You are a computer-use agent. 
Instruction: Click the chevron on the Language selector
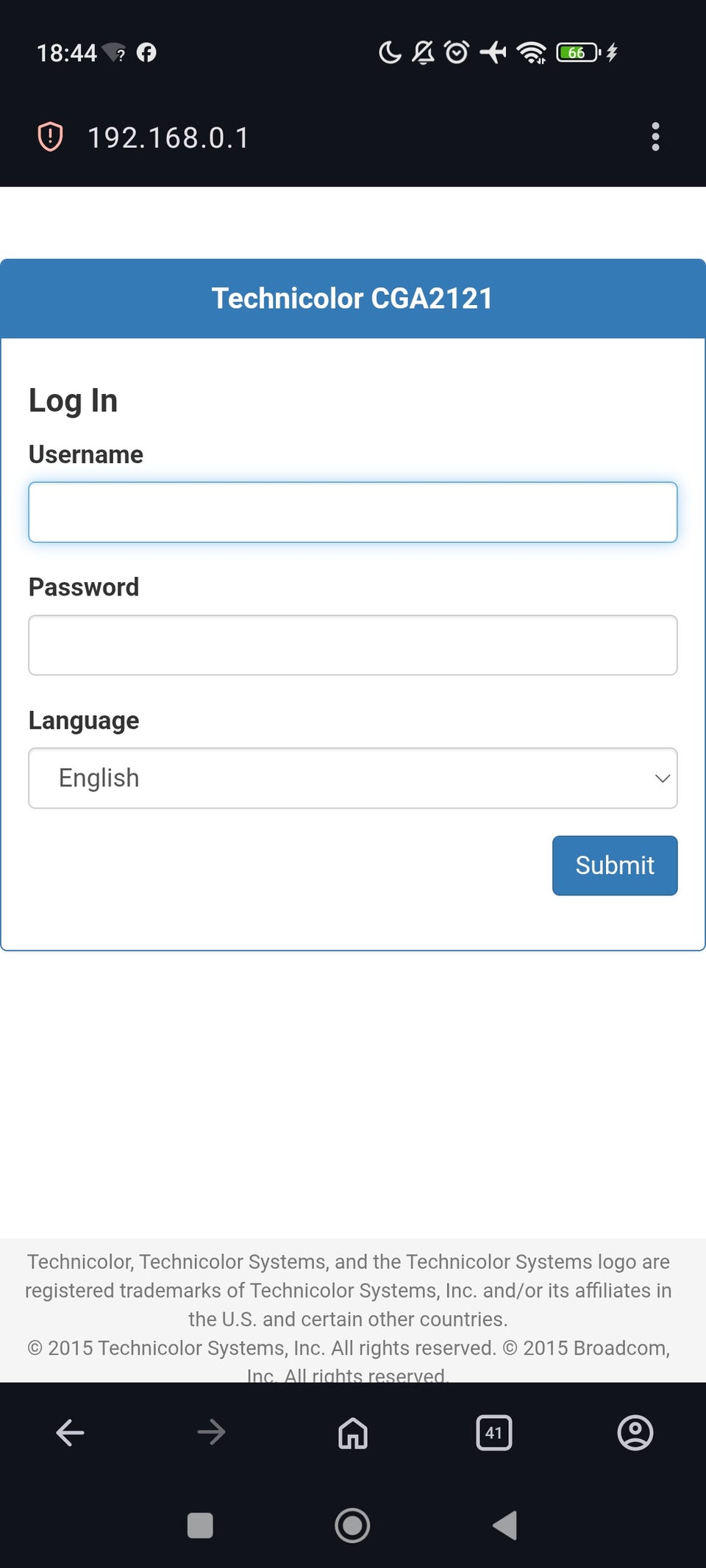(662, 778)
